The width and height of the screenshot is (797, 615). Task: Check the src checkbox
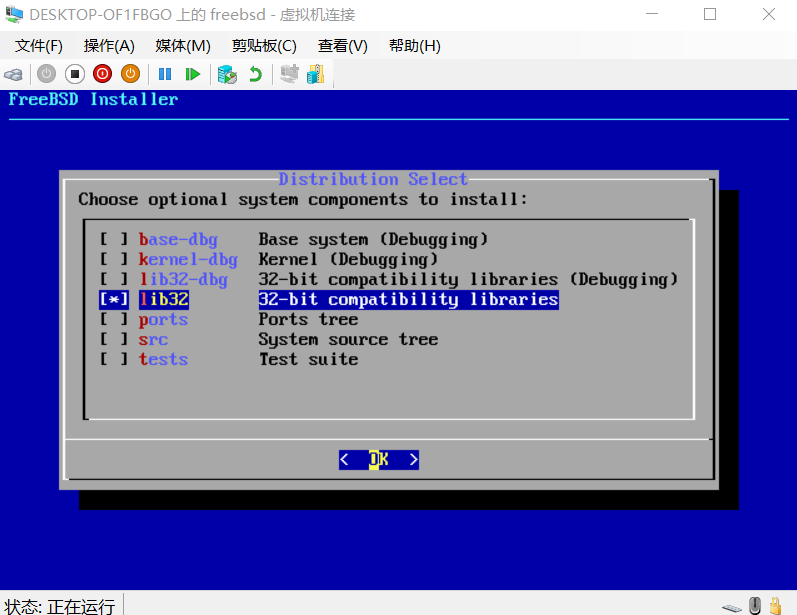click(x=114, y=339)
